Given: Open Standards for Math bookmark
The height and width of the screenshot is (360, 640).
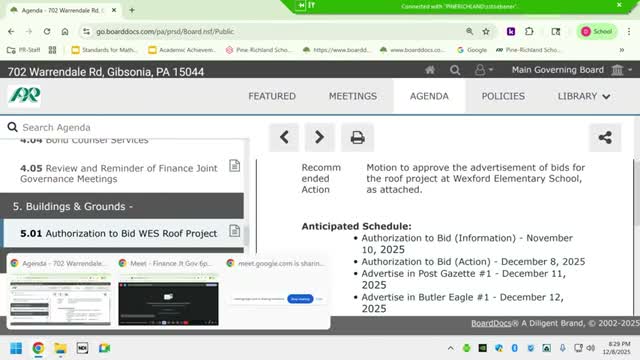Looking at the screenshot, I should 104,50.
